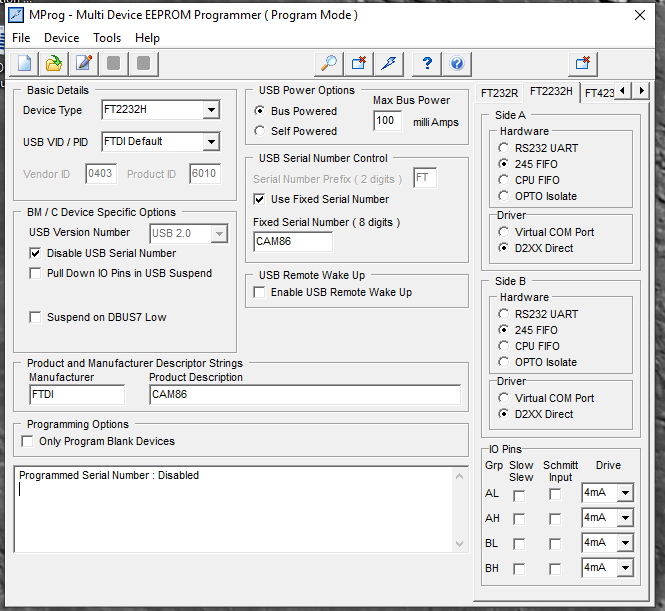The height and width of the screenshot is (611, 665).
Task: Click the Max Bus Power input field
Action: [388, 121]
